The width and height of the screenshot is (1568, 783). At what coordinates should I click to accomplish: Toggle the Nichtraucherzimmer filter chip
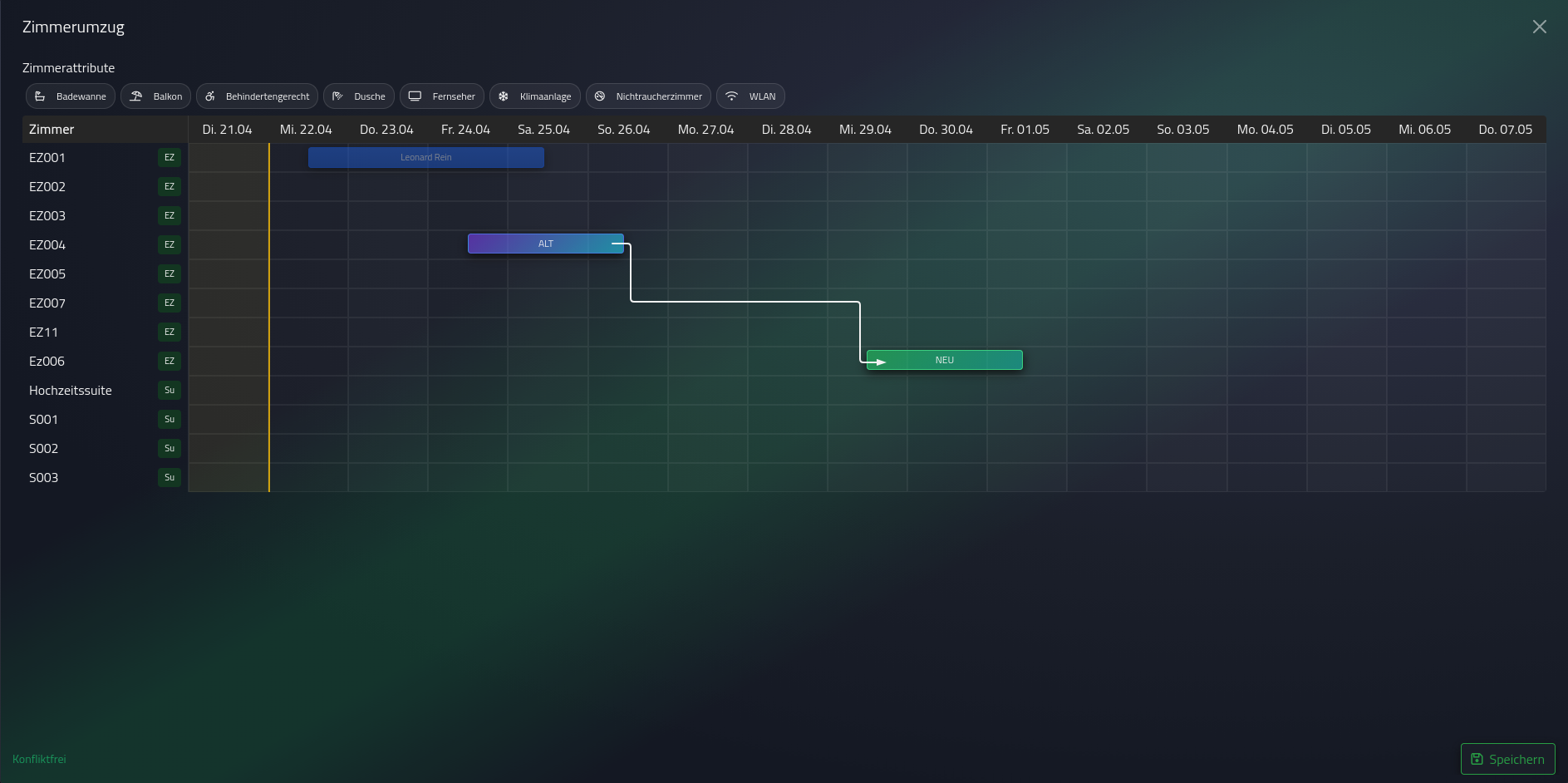(648, 96)
